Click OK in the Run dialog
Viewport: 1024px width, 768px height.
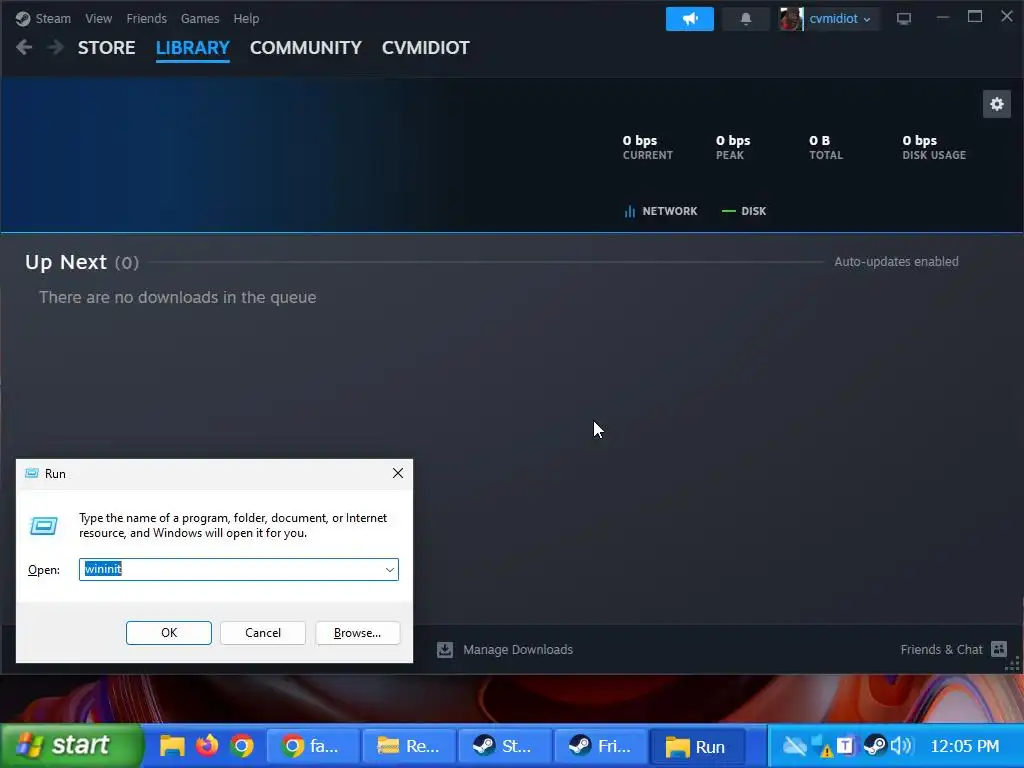(x=168, y=632)
